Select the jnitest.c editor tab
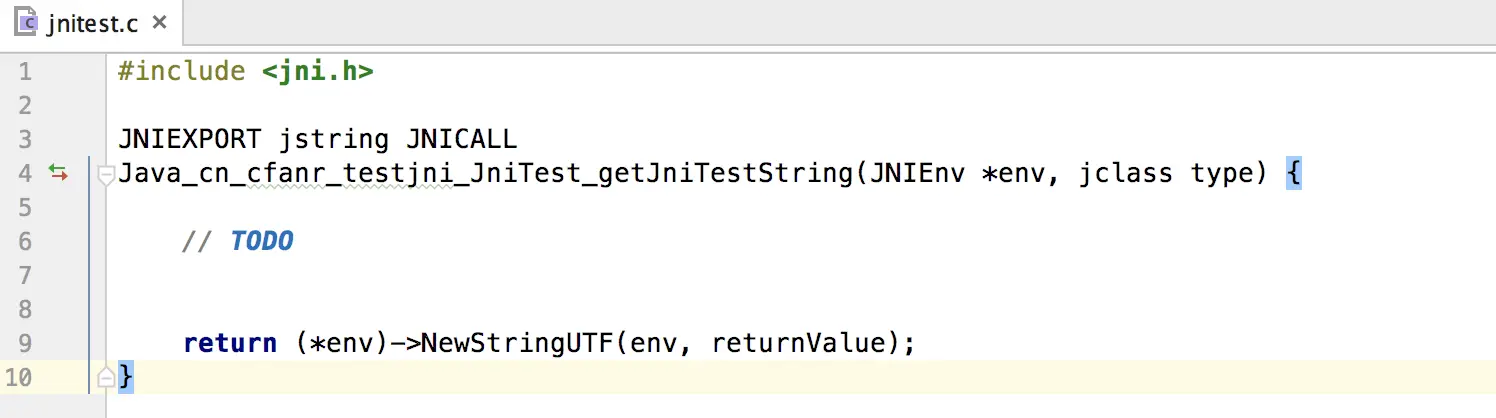1496x418 pixels. coord(92,22)
